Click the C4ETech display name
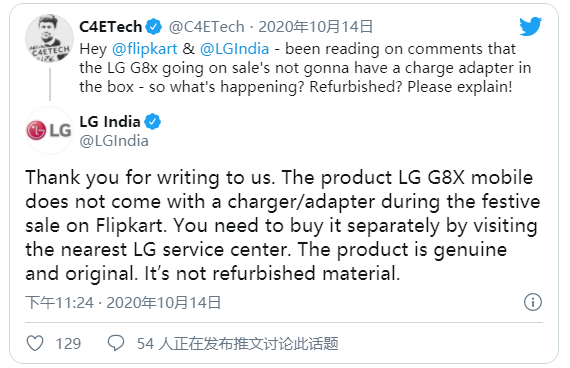The image size is (570, 368). point(111,27)
